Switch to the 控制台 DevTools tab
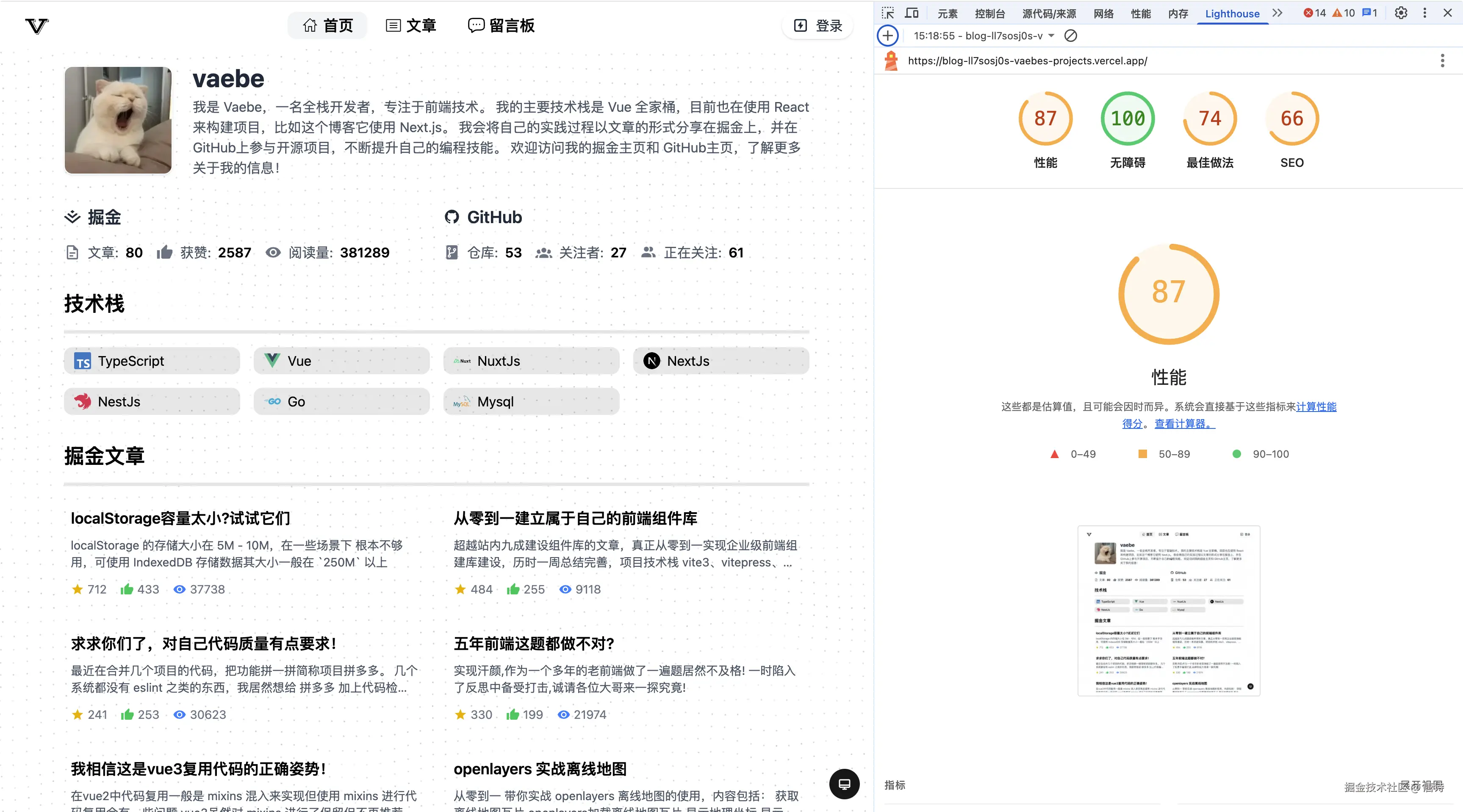 (990, 14)
